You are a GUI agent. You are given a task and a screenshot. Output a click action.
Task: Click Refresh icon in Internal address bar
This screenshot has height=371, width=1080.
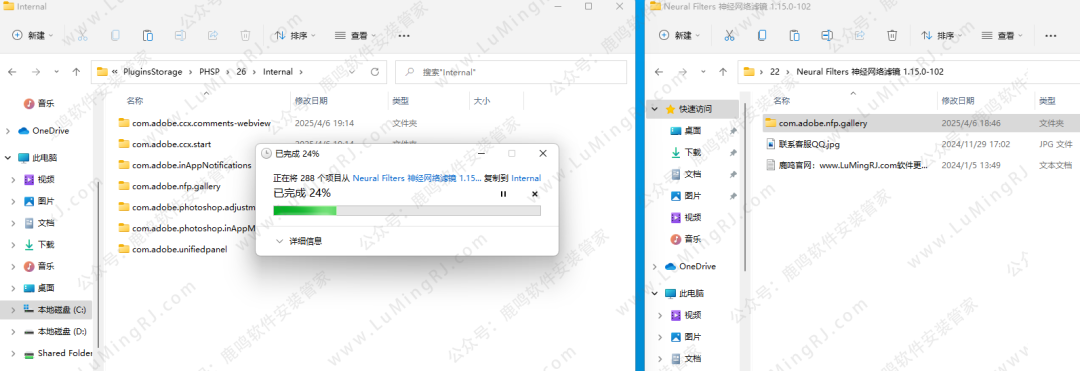point(375,72)
